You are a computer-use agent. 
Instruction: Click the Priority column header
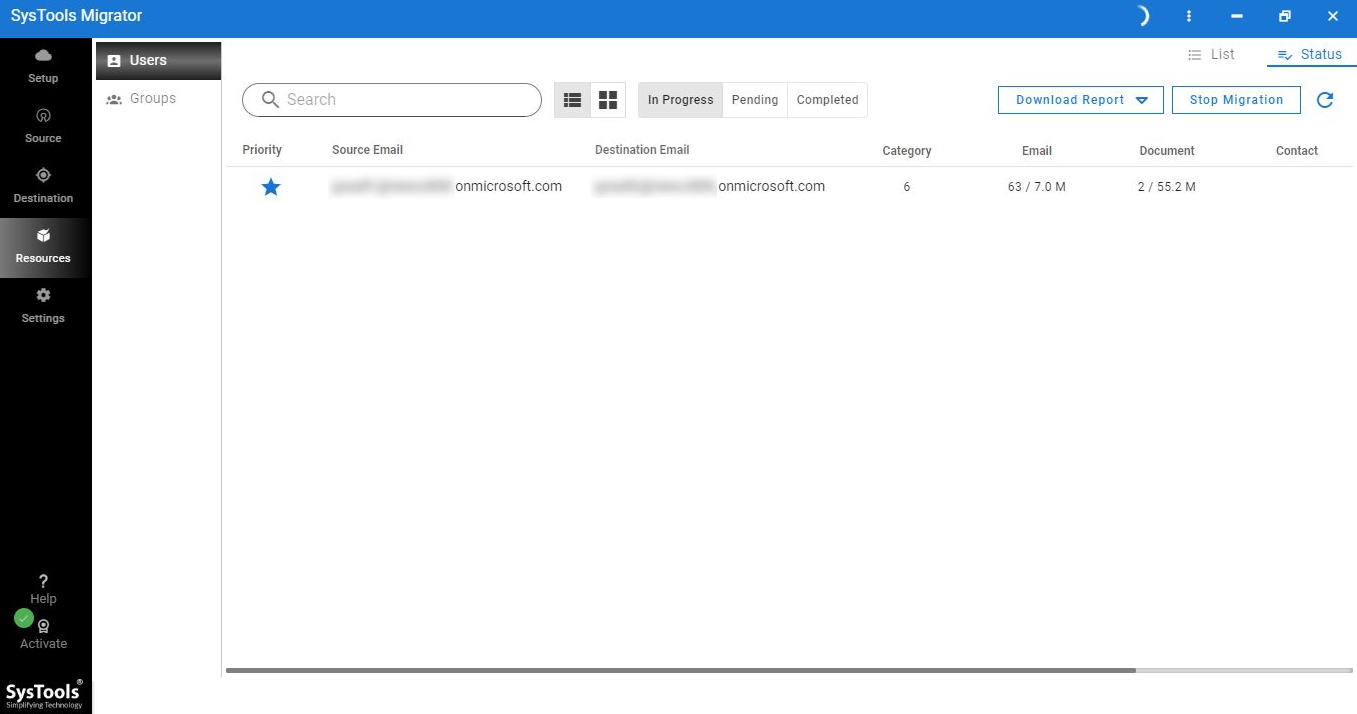tap(262, 150)
